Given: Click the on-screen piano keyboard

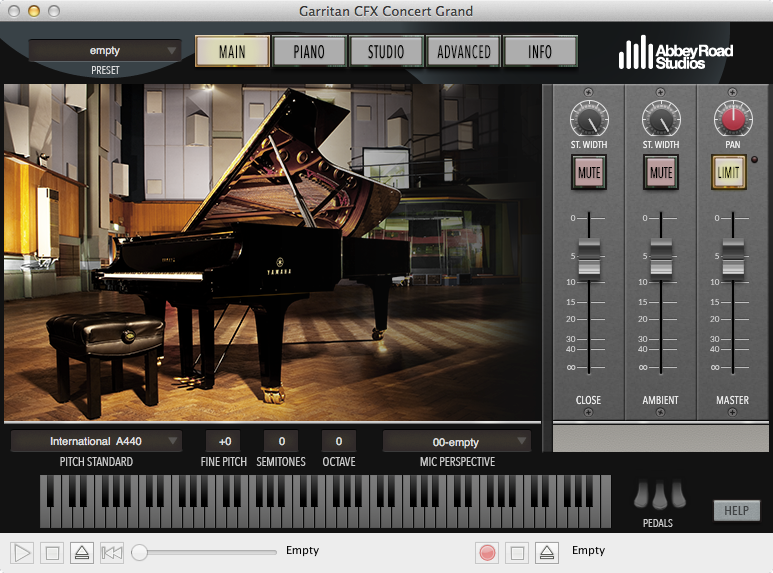Looking at the screenshot, I should click(325, 501).
